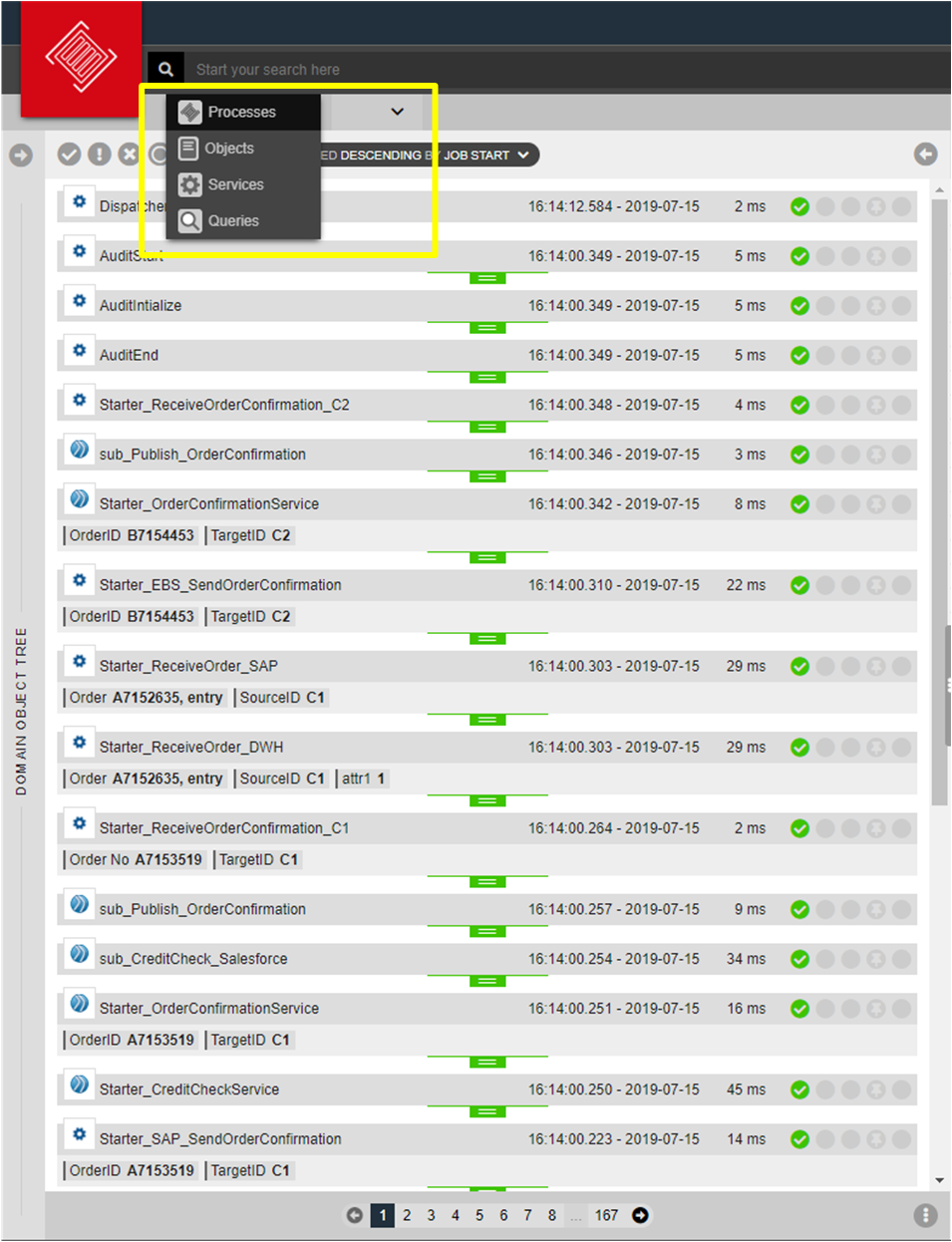The image size is (952, 1242).
Task: Open gear icon of AuditEnd row
Action: point(80,350)
